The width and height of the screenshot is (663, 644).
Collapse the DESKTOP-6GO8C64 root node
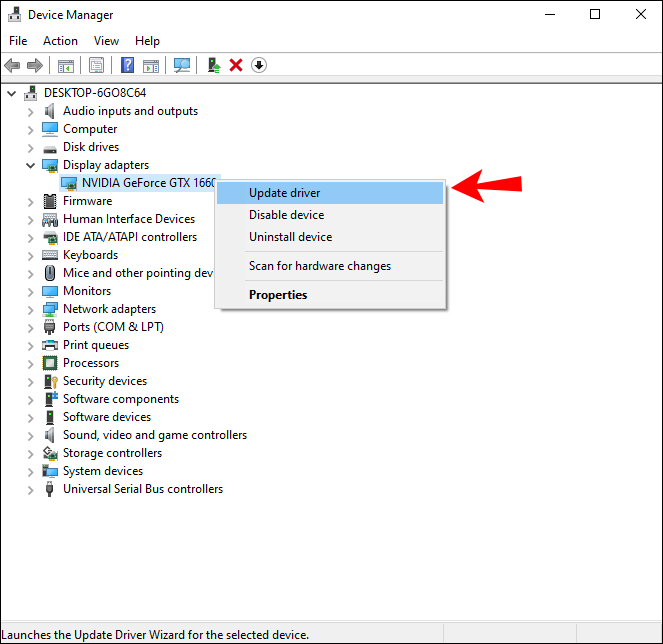click(x=11, y=93)
